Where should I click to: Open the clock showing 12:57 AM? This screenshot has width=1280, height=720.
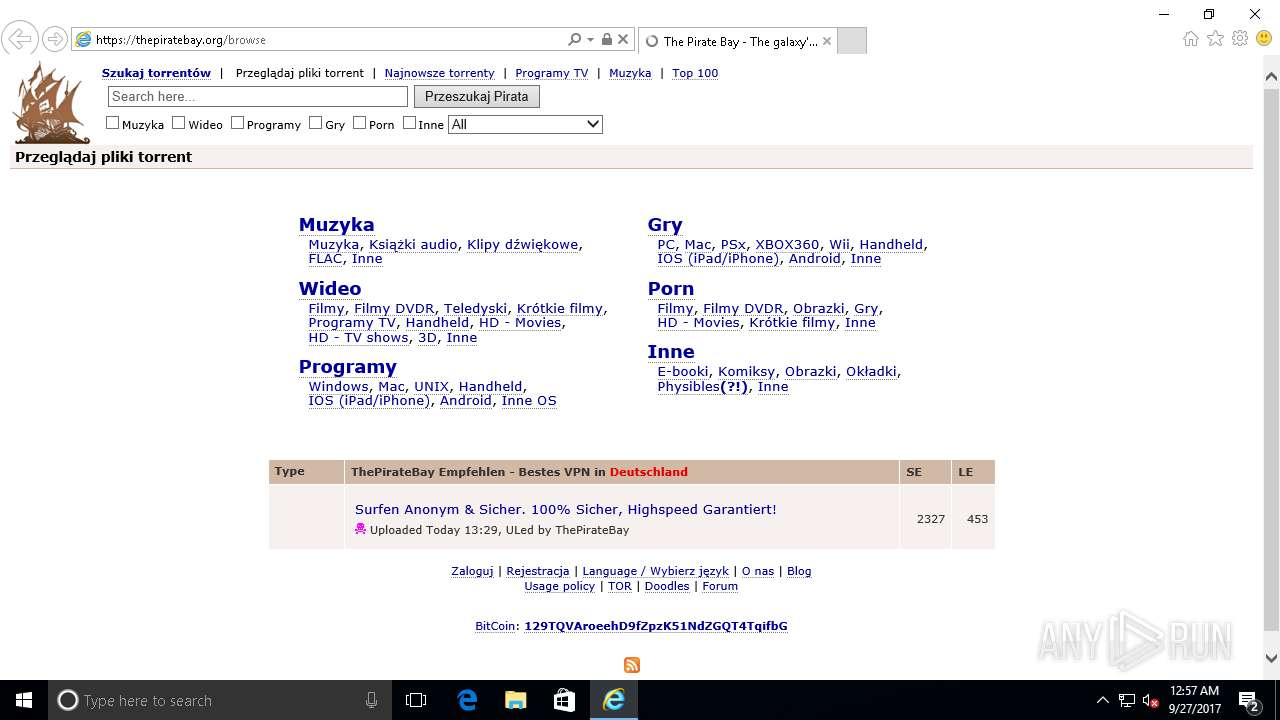(1194, 700)
